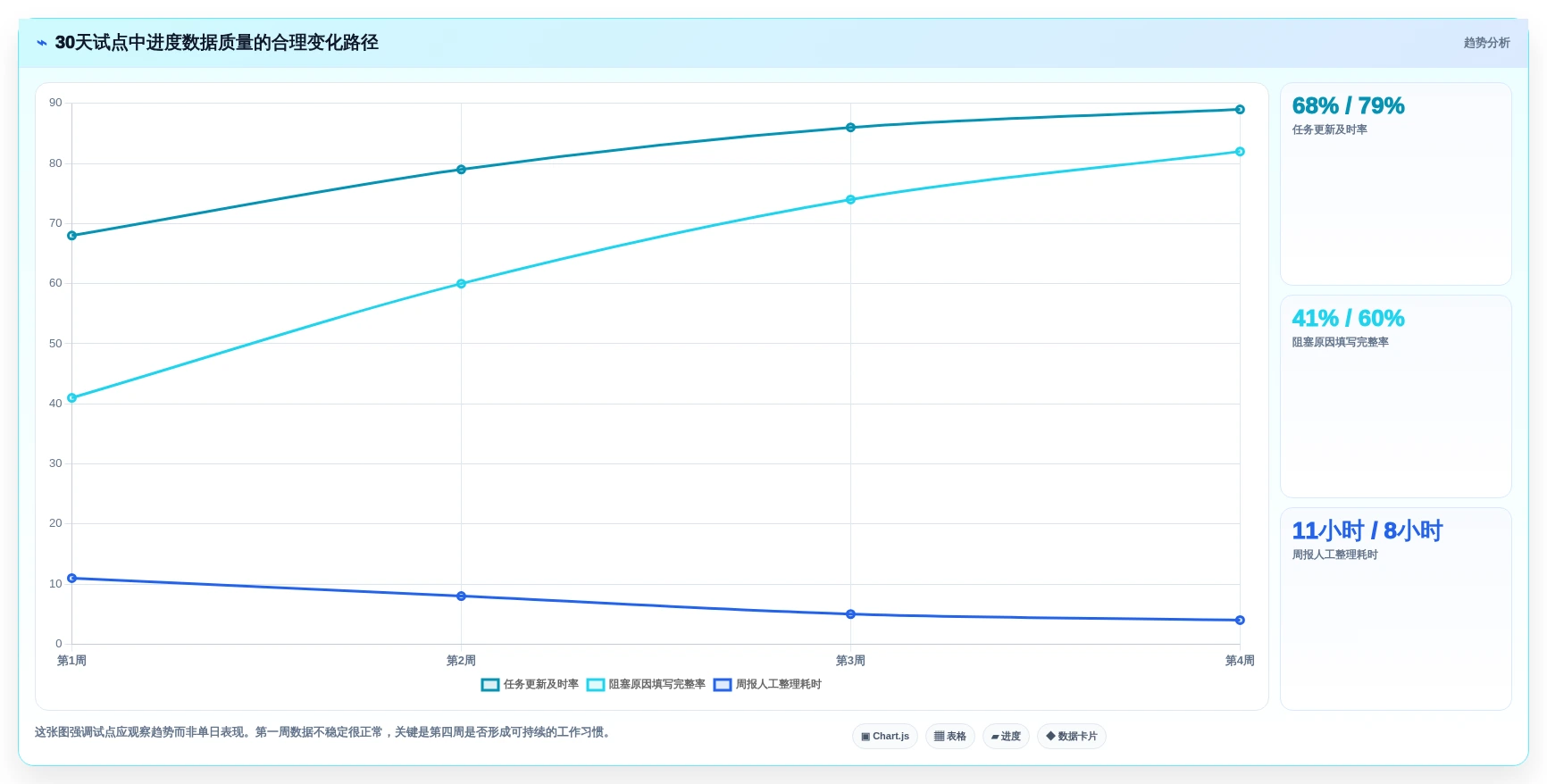Click the 41% / 60% metric card
1547x784 pixels.
pyautogui.click(x=1395, y=396)
